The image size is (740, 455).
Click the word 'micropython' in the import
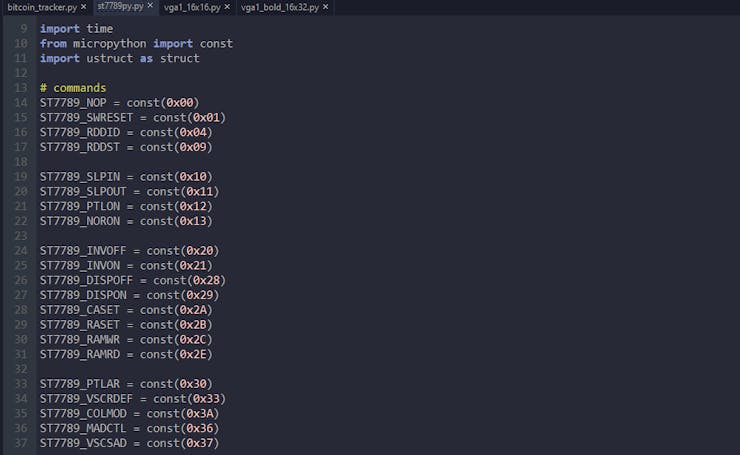point(109,43)
